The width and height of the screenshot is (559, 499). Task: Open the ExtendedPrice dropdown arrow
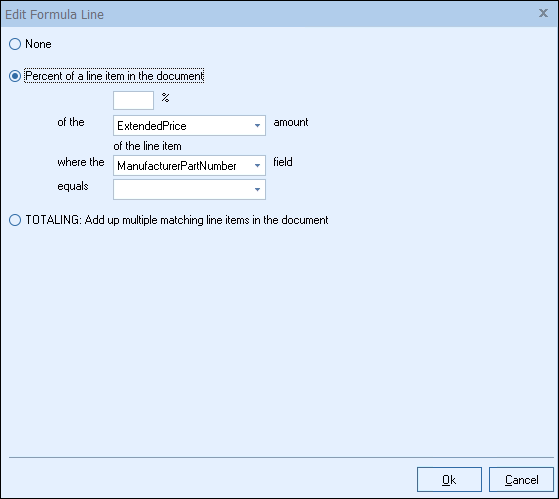point(257,125)
